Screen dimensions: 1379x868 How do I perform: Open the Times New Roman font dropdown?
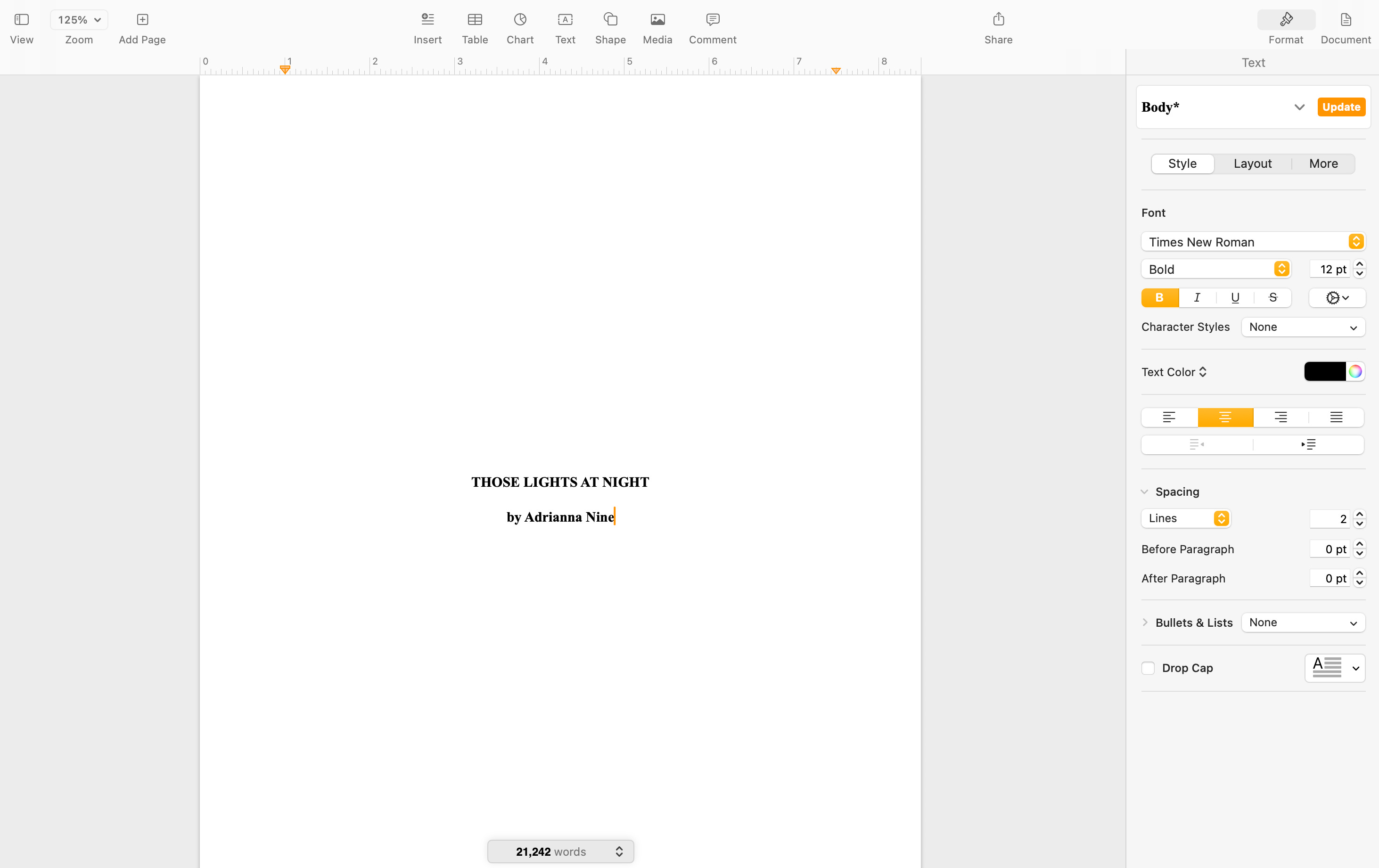(x=1252, y=242)
